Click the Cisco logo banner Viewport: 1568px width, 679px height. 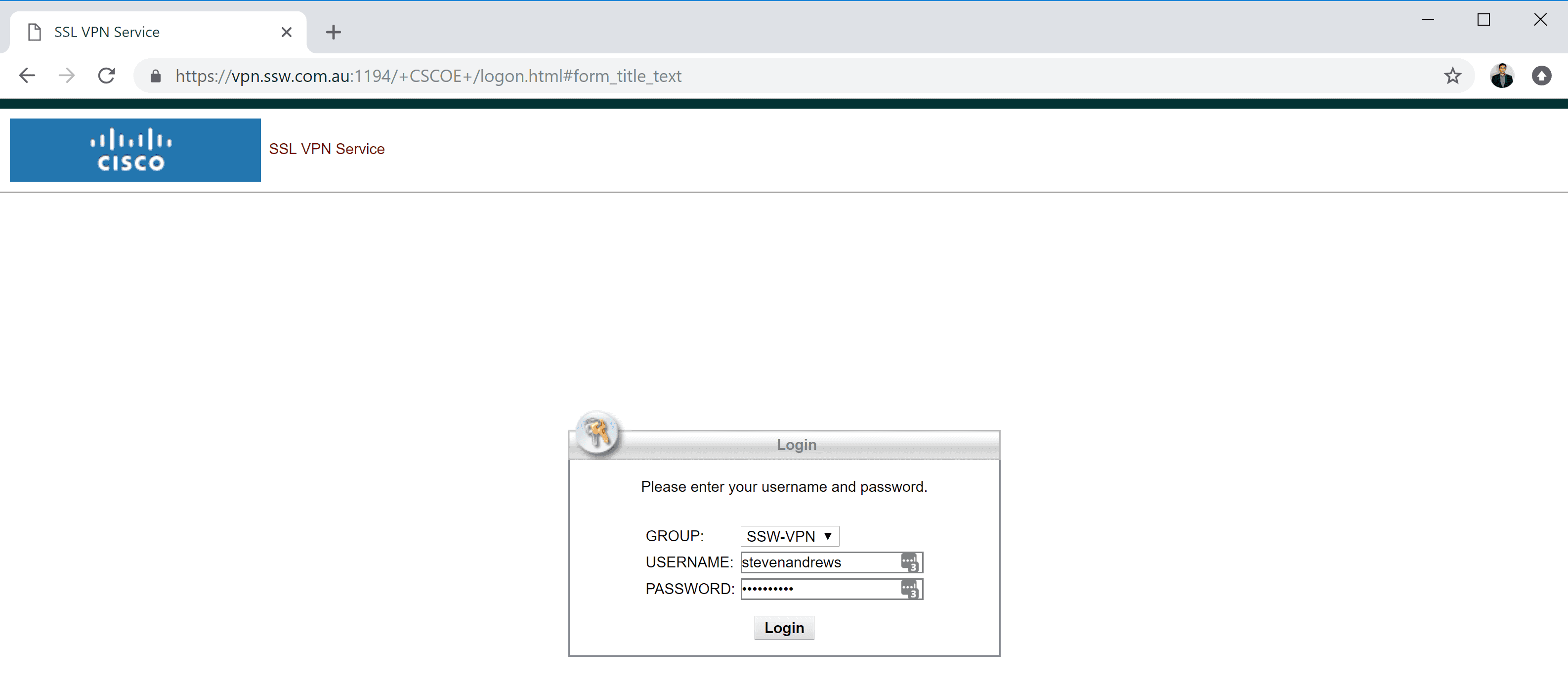[x=135, y=150]
